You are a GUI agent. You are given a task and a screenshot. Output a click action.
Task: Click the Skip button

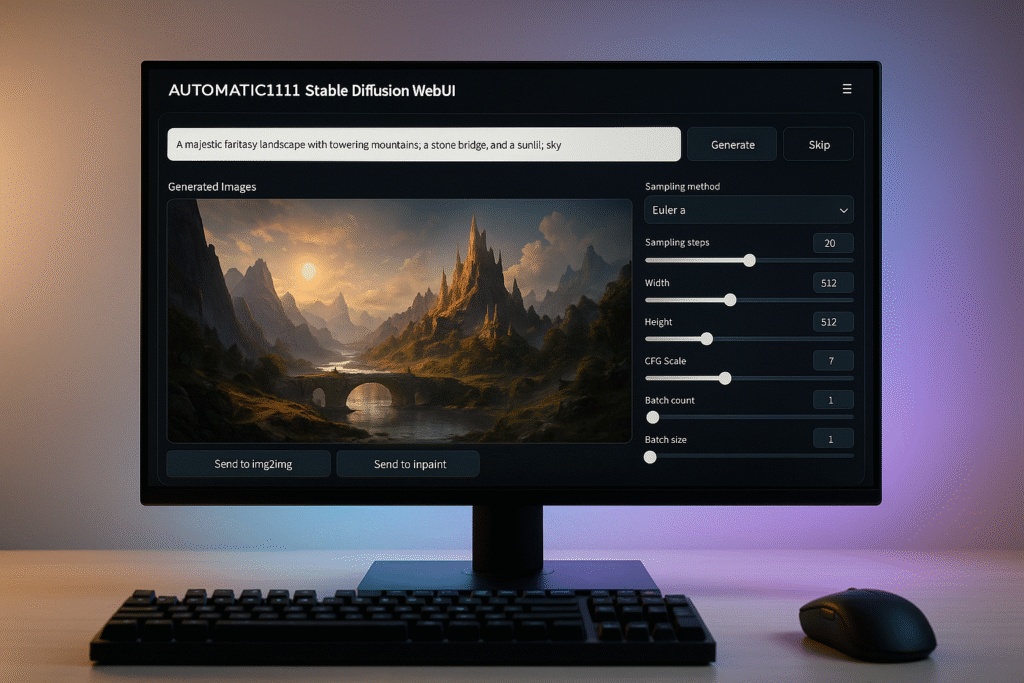818,144
